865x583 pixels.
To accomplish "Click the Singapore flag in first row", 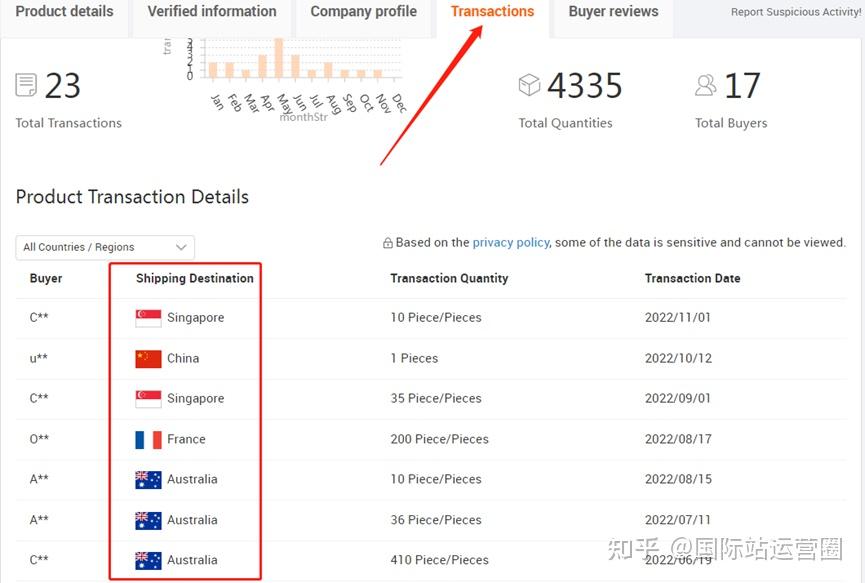I will click(x=148, y=318).
